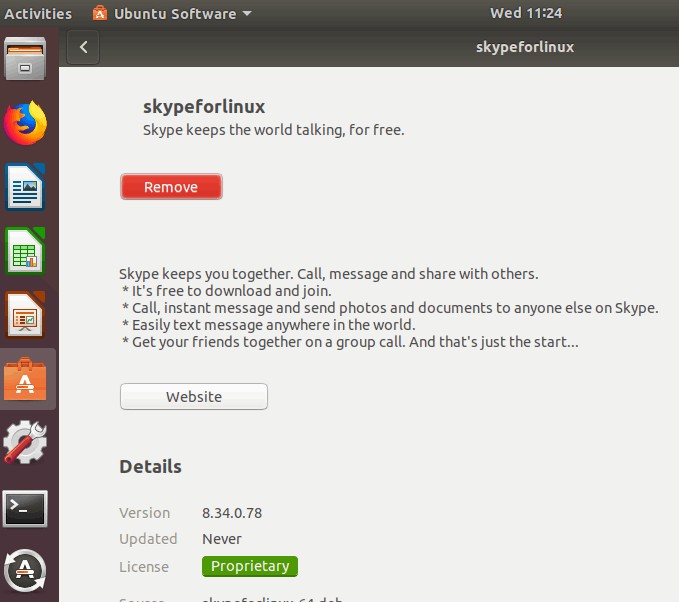The image size is (679, 602).
Task: Go back using the header arrow button
Action: tap(83, 47)
